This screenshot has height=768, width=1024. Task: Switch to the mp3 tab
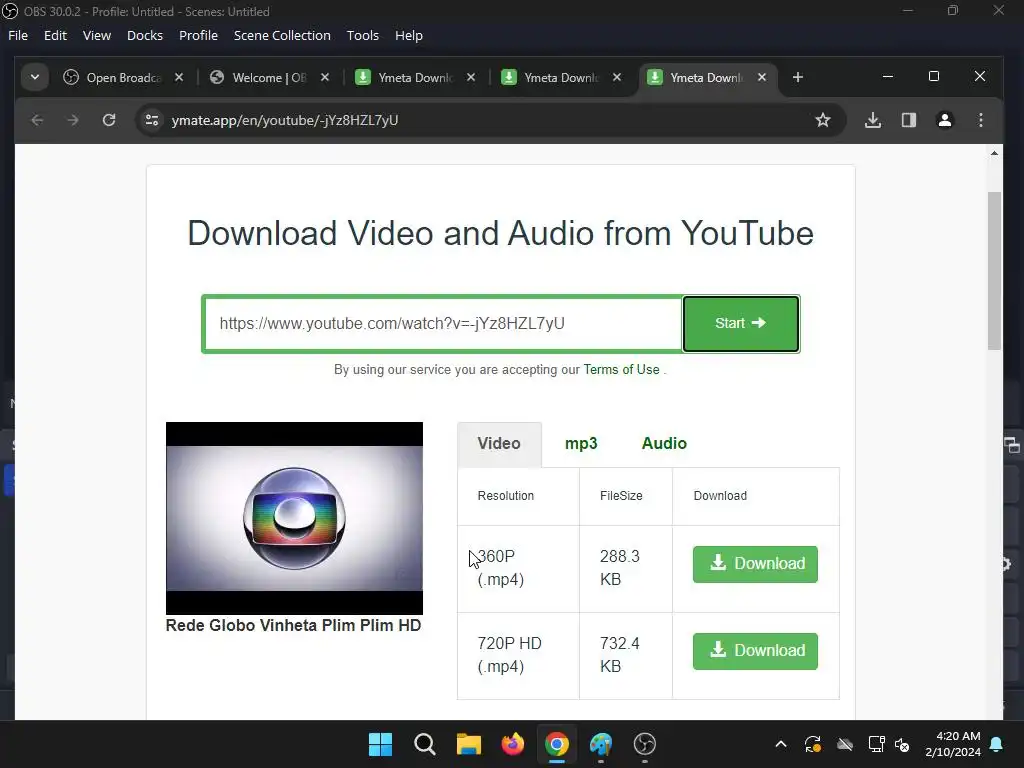pos(581,443)
